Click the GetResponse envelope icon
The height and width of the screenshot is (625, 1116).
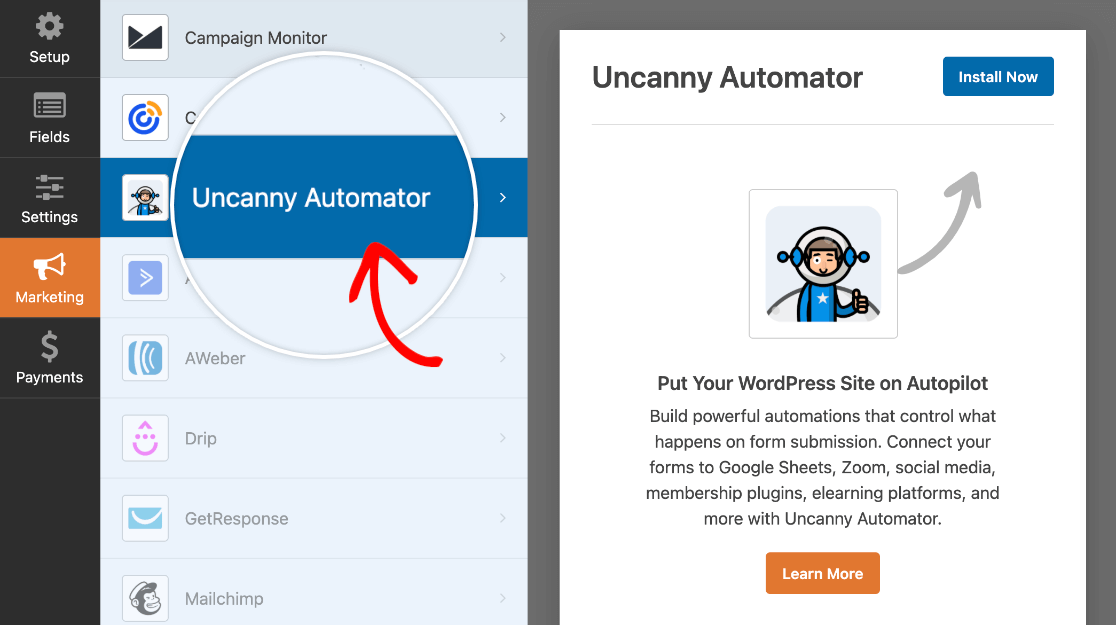(x=145, y=518)
